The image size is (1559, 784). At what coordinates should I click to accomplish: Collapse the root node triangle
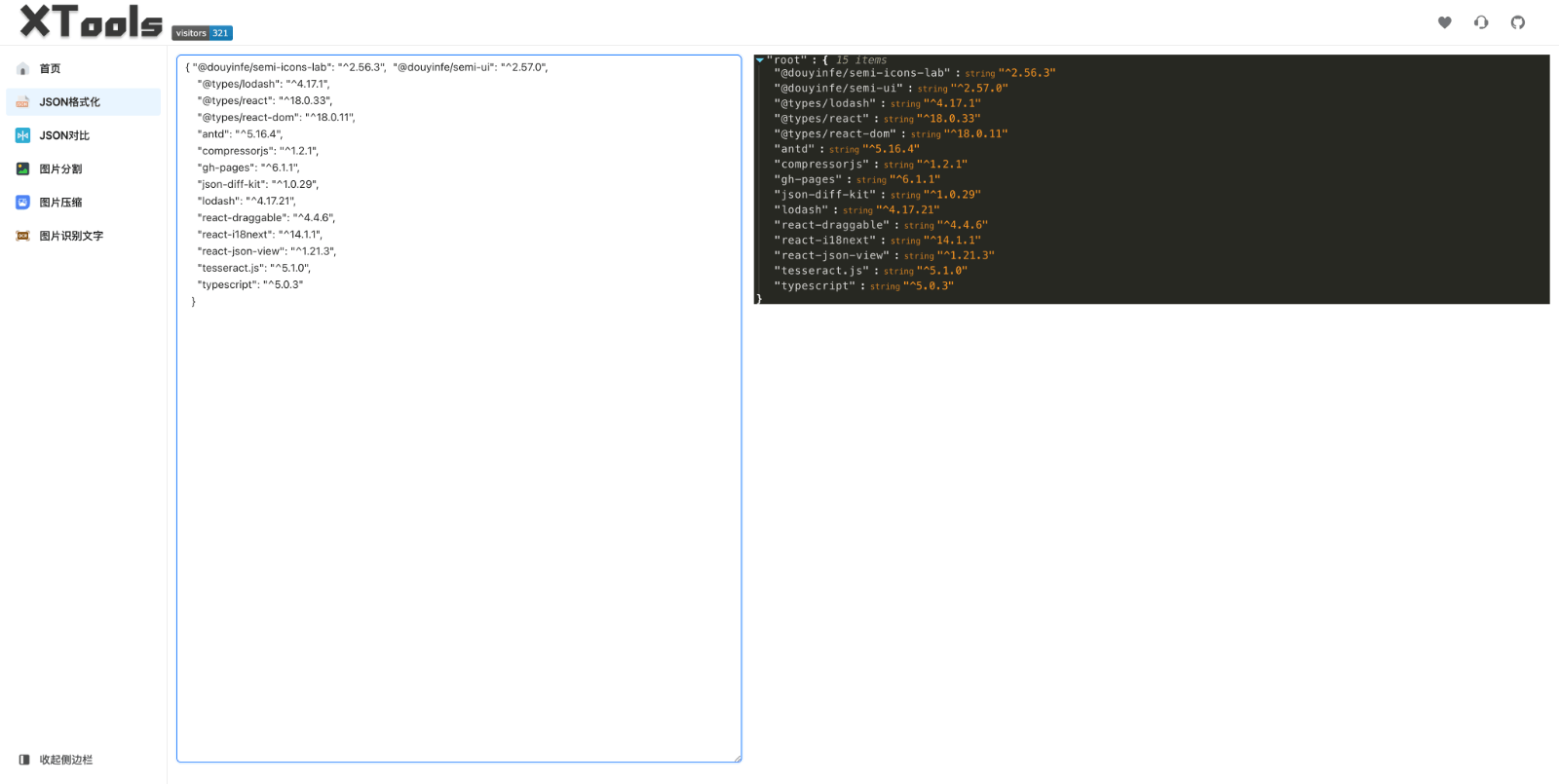760,60
